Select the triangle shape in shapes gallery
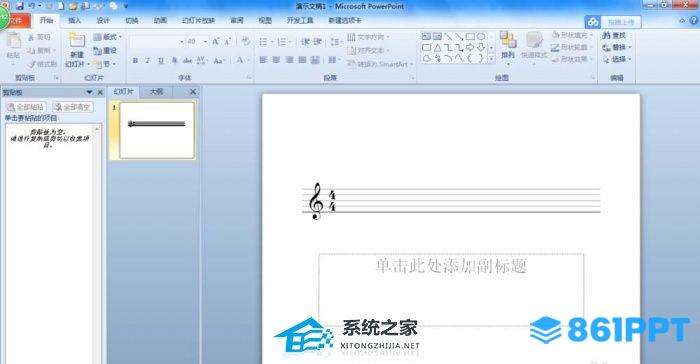The image size is (700, 364). click(x=438, y=47)
